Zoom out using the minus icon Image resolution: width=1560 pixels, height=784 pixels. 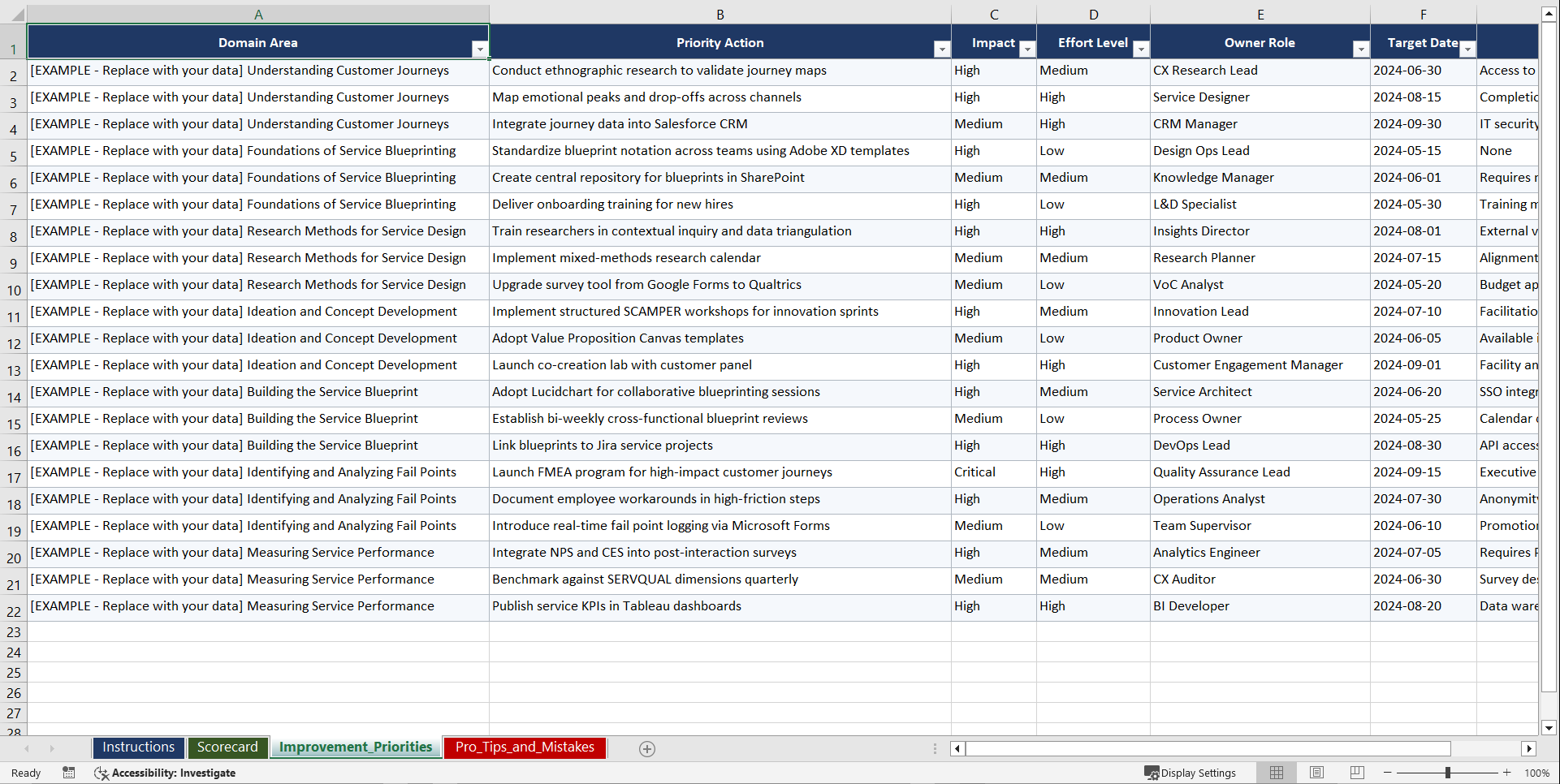coord(1386,773)
